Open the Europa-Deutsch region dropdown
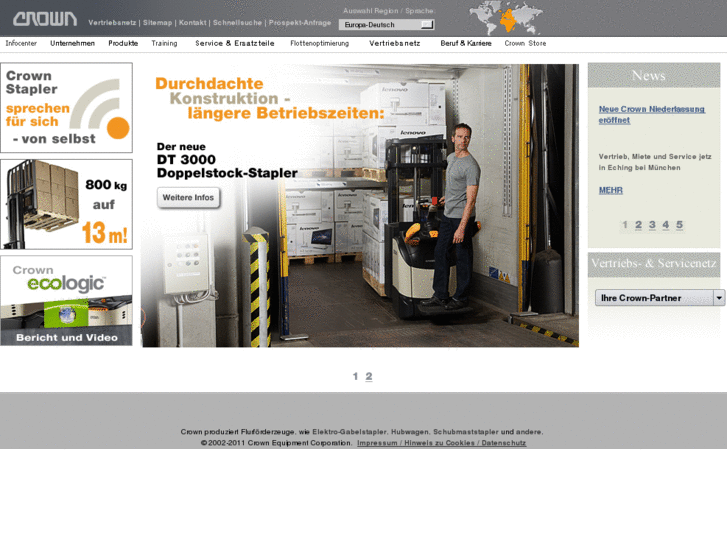727x545 pixels. (386, 25)
